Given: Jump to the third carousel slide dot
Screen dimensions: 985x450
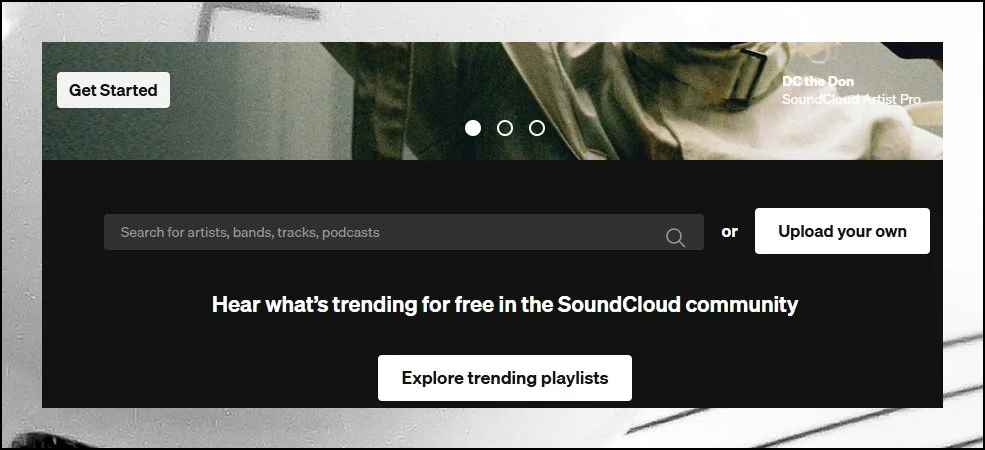Looking at the screenshot, I should pyautogui.click(x=536, y=128).
